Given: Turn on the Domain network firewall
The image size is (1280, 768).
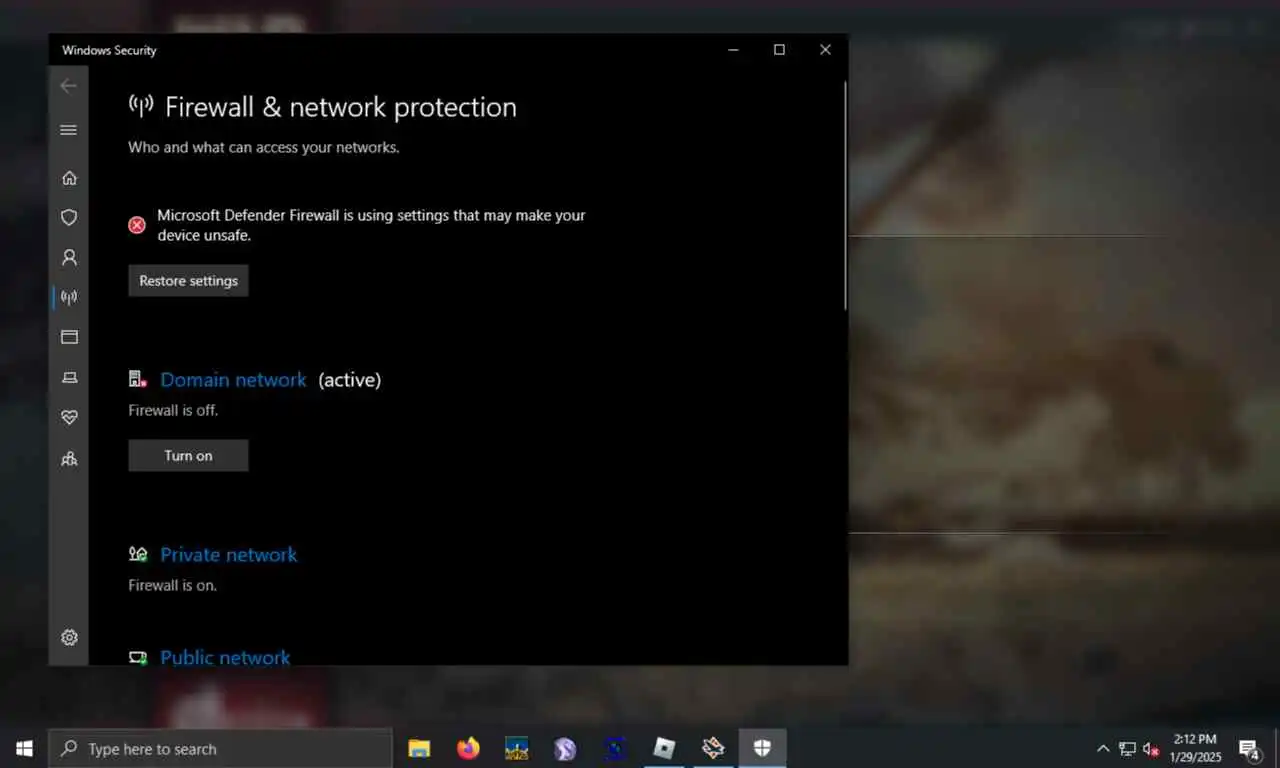Looking at the screenshot, I should point(188,456).
